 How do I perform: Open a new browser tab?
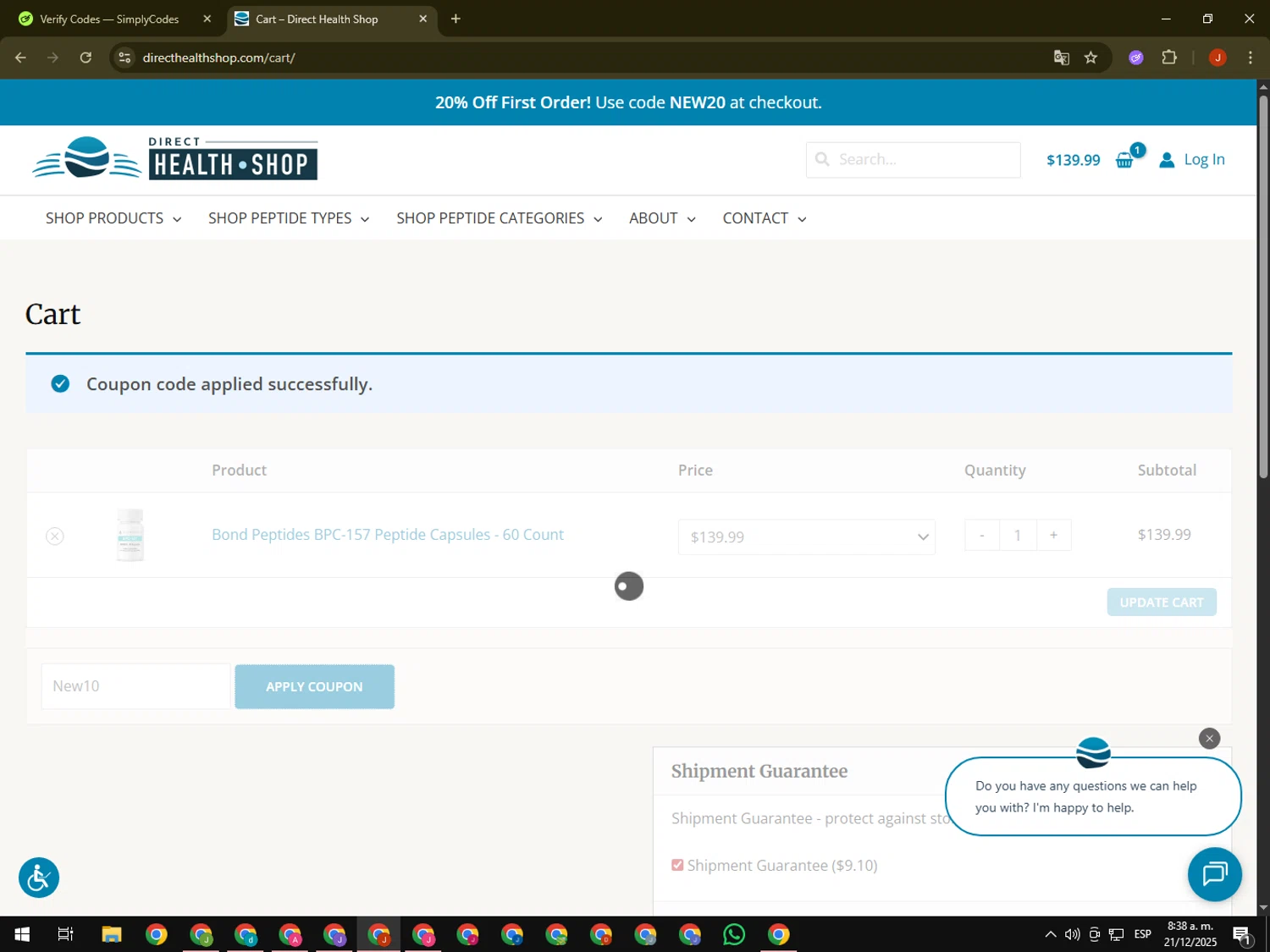[x=456, y=19]
